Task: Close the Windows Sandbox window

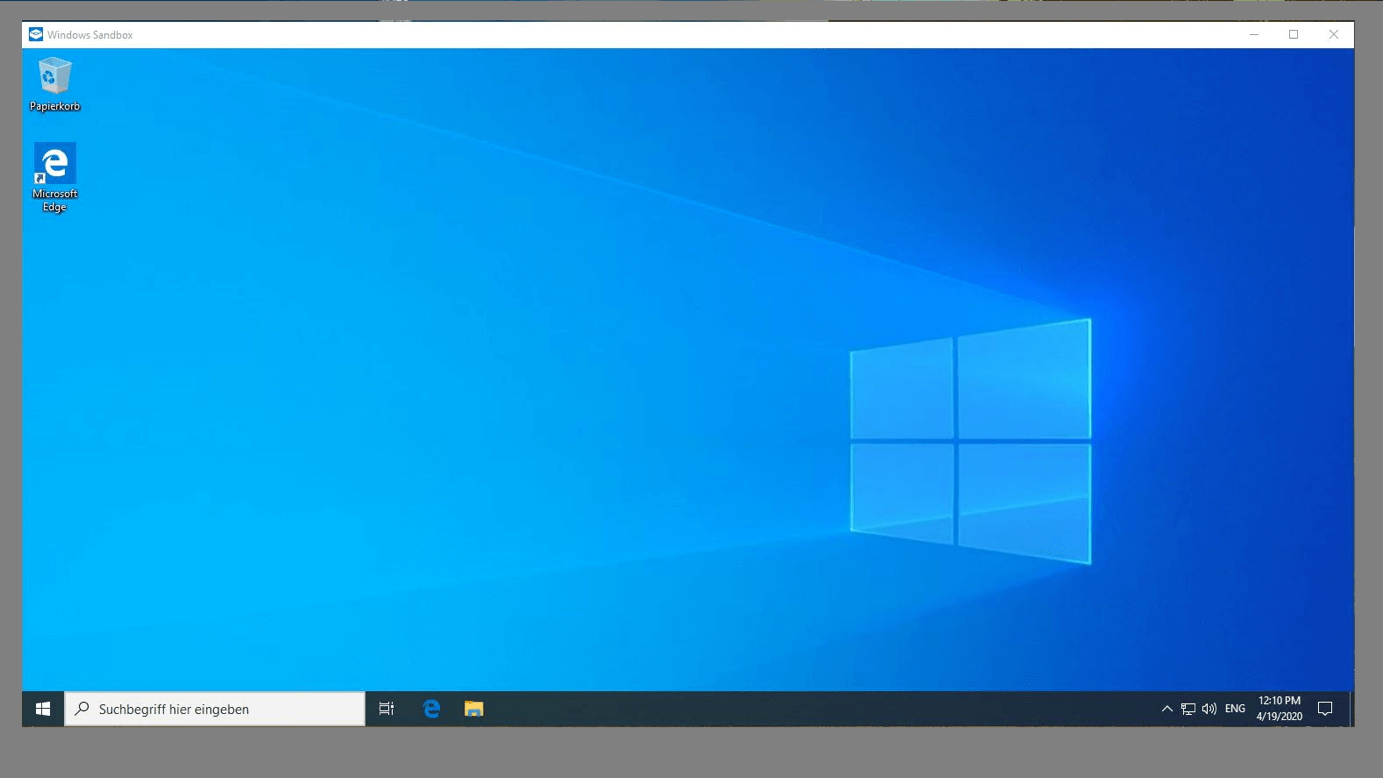Action: coord(1334,34)
